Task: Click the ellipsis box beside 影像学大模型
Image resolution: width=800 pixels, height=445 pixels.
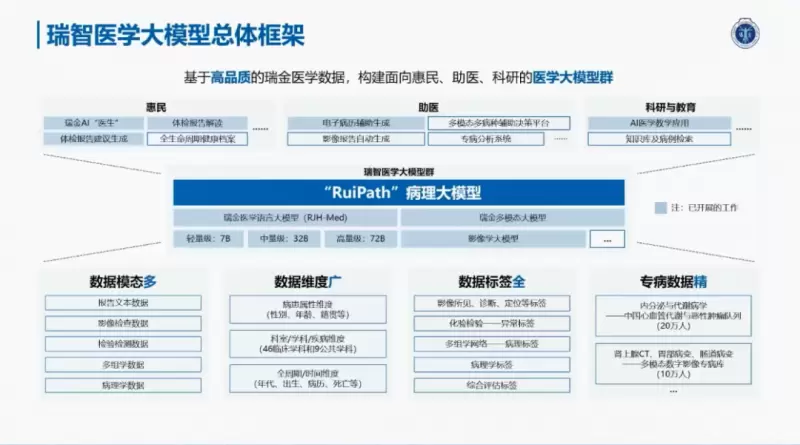Action: [x=607, y=239]
